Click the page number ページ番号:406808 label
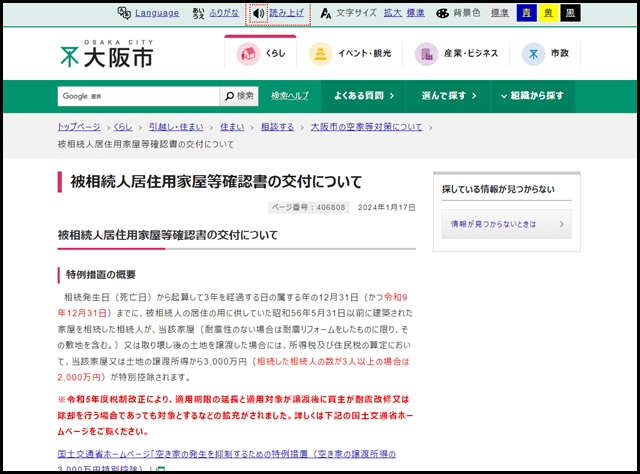The height and width of the screenshot is (474, 640). click(309, 207)
